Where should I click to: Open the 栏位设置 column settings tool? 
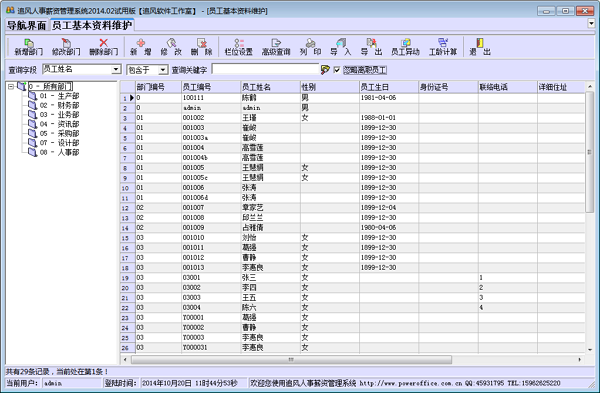[x=238, y=47]
